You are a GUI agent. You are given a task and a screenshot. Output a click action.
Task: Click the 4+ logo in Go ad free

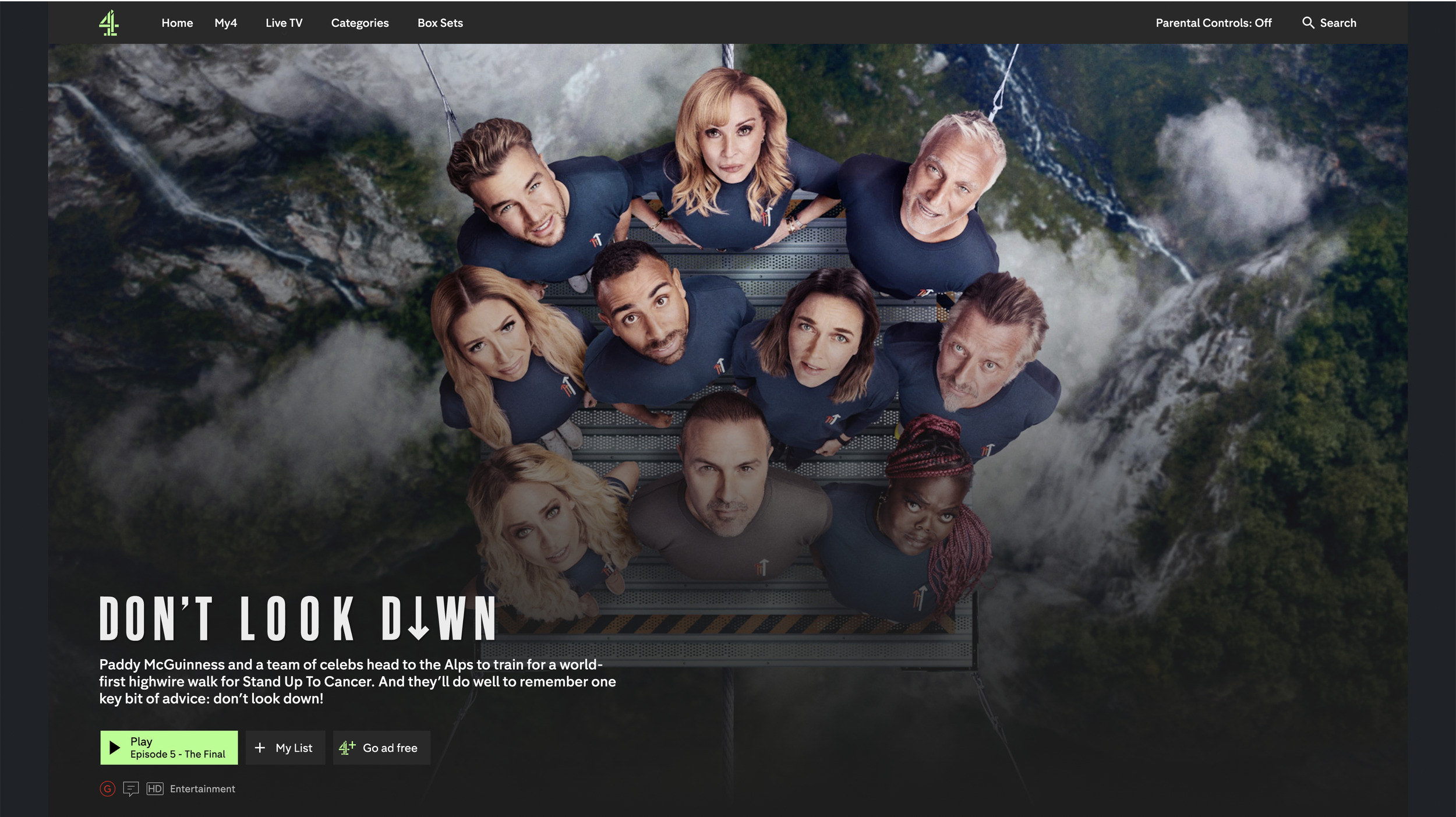347,747
